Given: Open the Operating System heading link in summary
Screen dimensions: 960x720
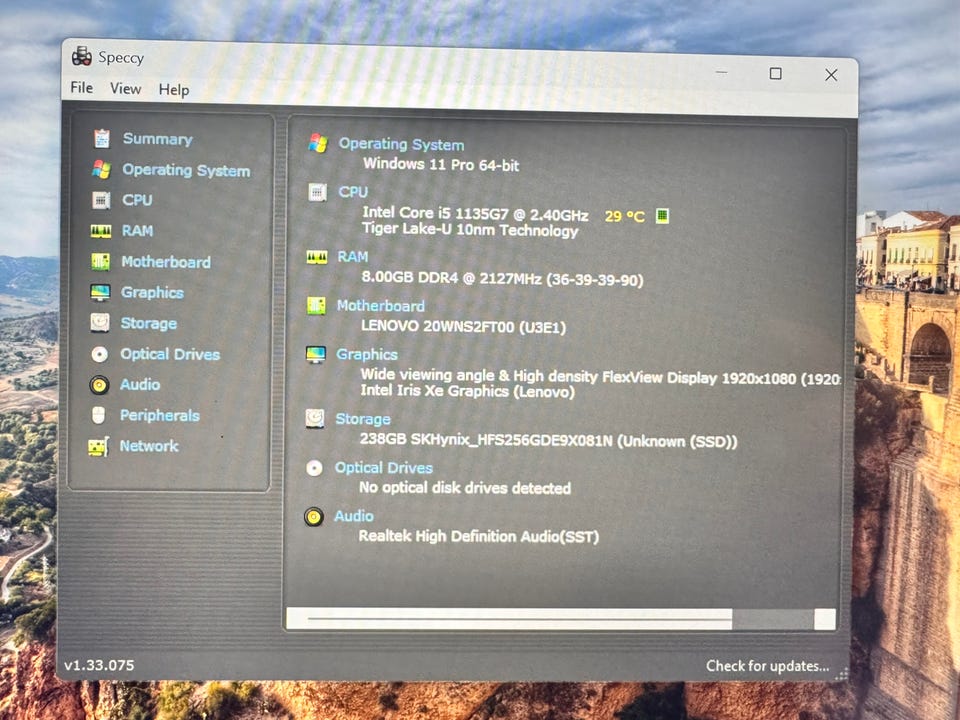Looking at the screenshot, I should pos(402,144).
